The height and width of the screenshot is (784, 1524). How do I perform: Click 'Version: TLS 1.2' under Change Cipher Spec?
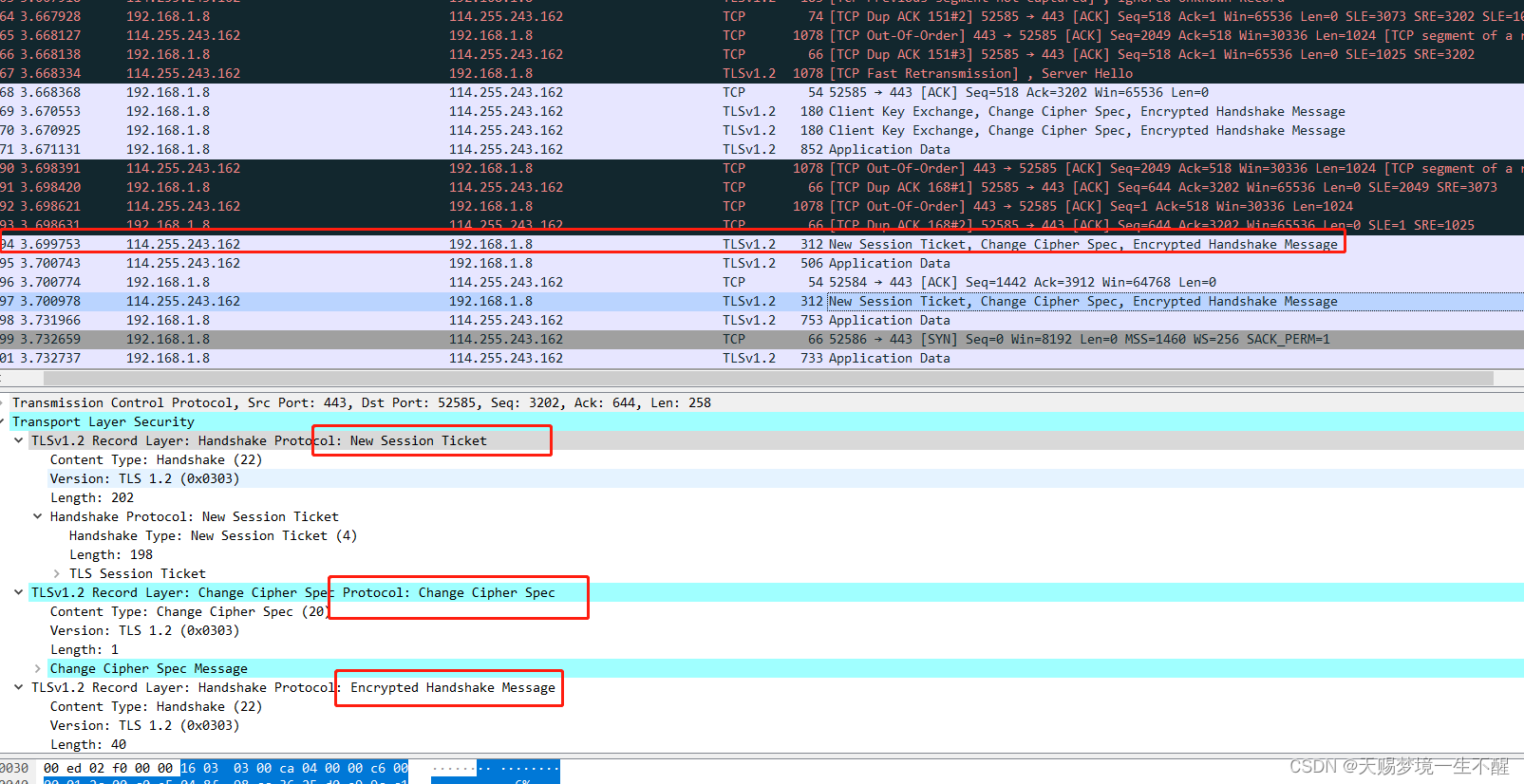pos(144,630)
